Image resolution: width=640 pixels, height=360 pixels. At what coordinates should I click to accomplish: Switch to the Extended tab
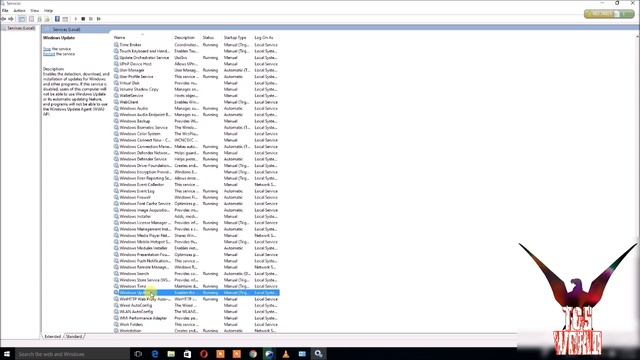[52, 336]
